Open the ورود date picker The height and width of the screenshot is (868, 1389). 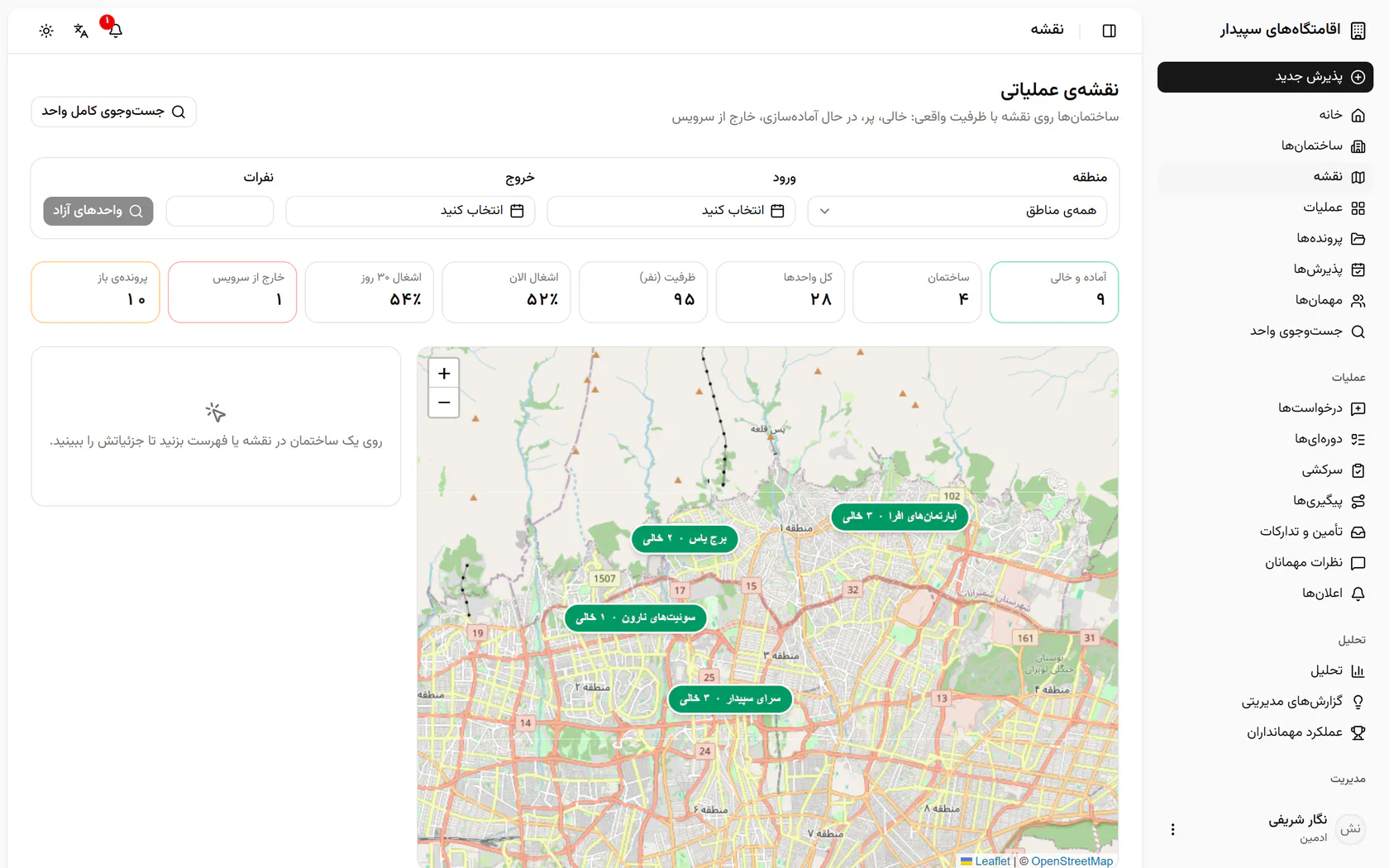point(671,211)
